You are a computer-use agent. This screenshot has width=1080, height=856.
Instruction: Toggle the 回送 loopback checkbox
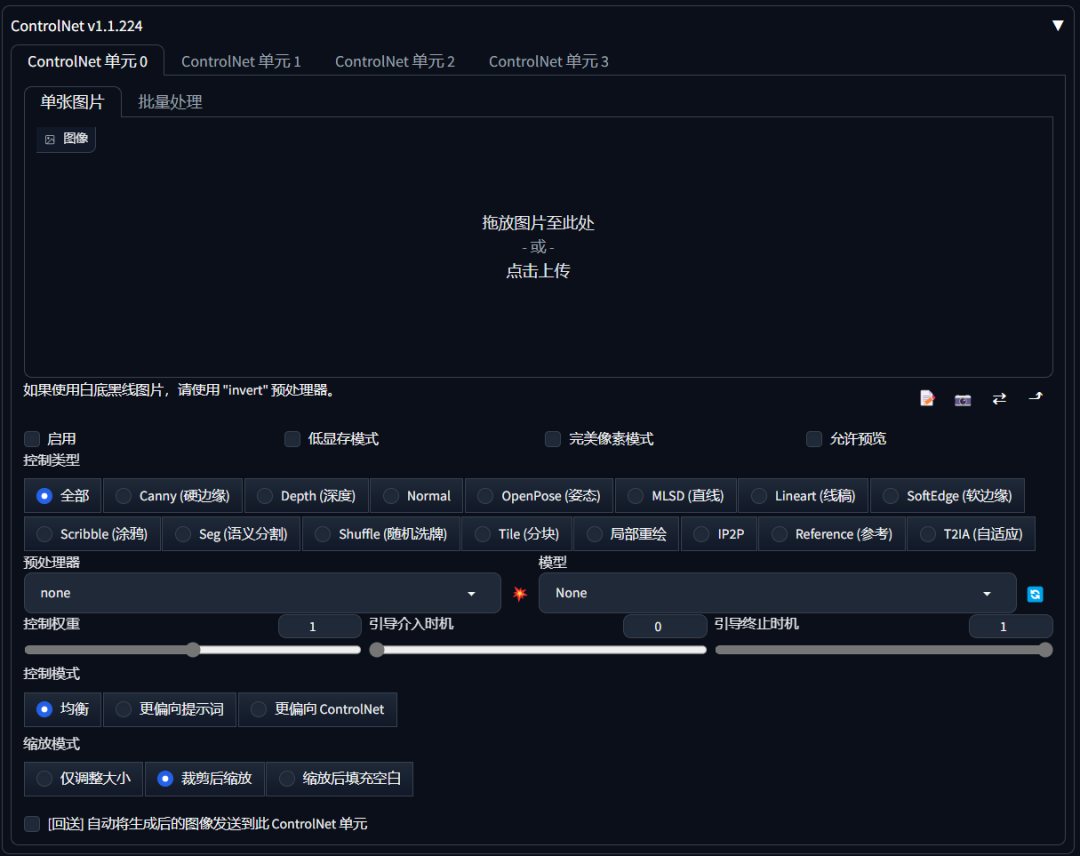32,824
